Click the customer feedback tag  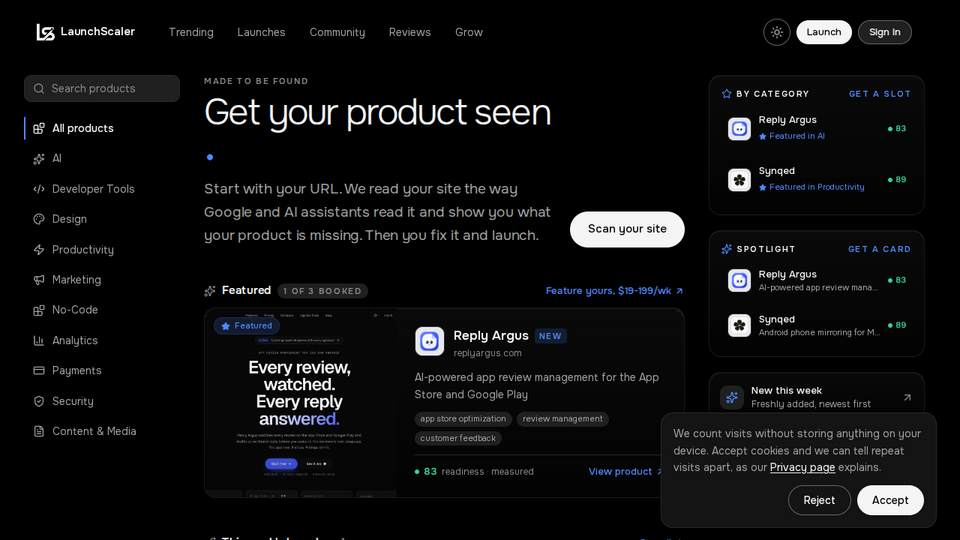458,438
